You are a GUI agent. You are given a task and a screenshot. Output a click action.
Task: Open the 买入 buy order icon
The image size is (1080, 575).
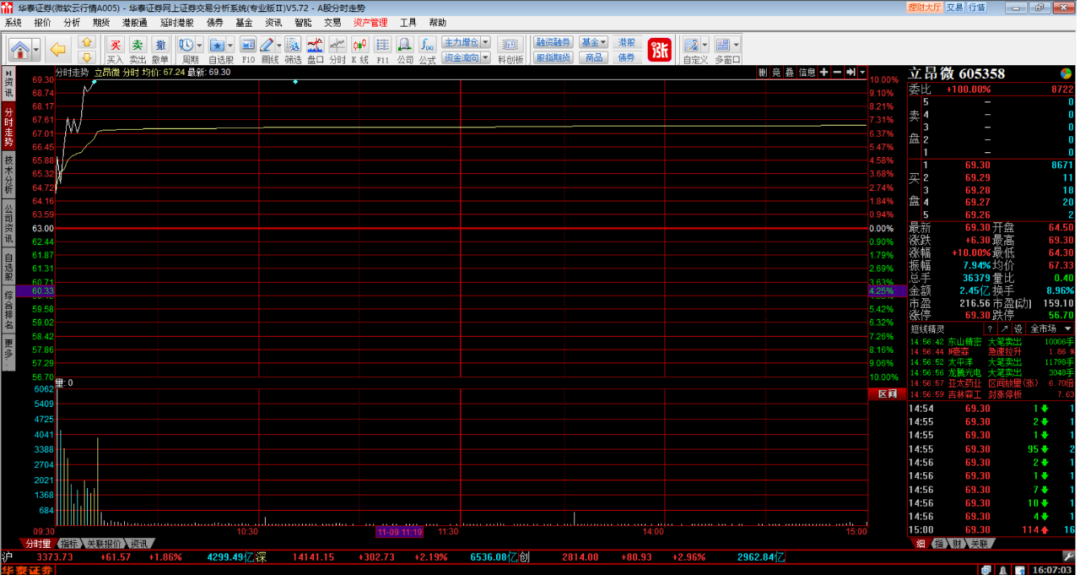[x=115, y=45]
